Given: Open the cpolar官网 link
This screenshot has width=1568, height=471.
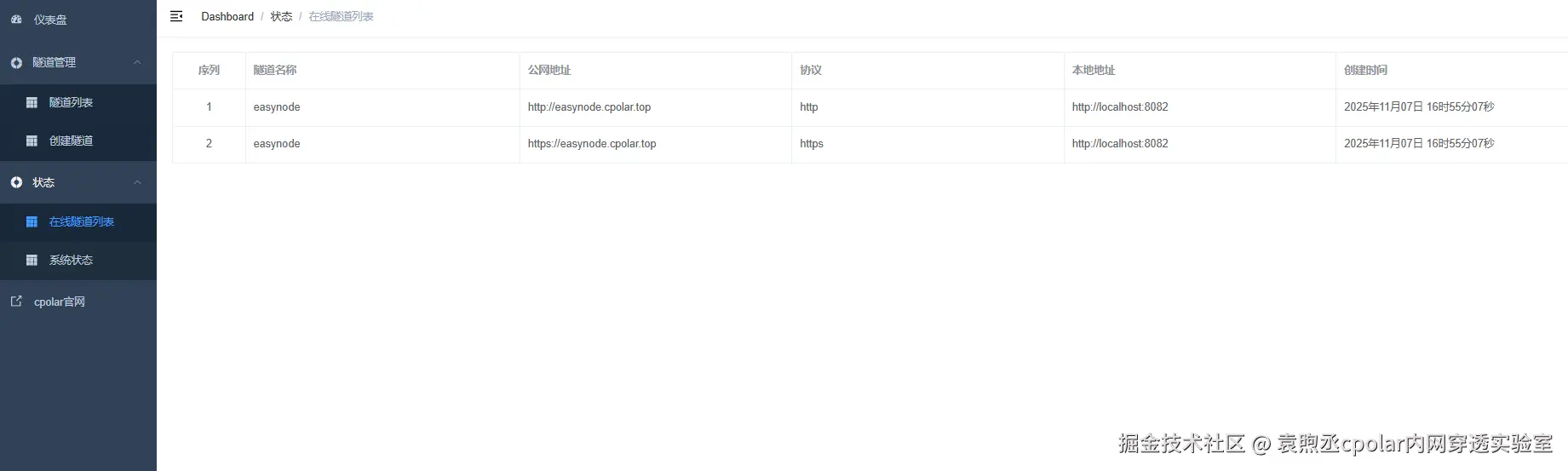Looking at the screenshot, I should [78, 302].
